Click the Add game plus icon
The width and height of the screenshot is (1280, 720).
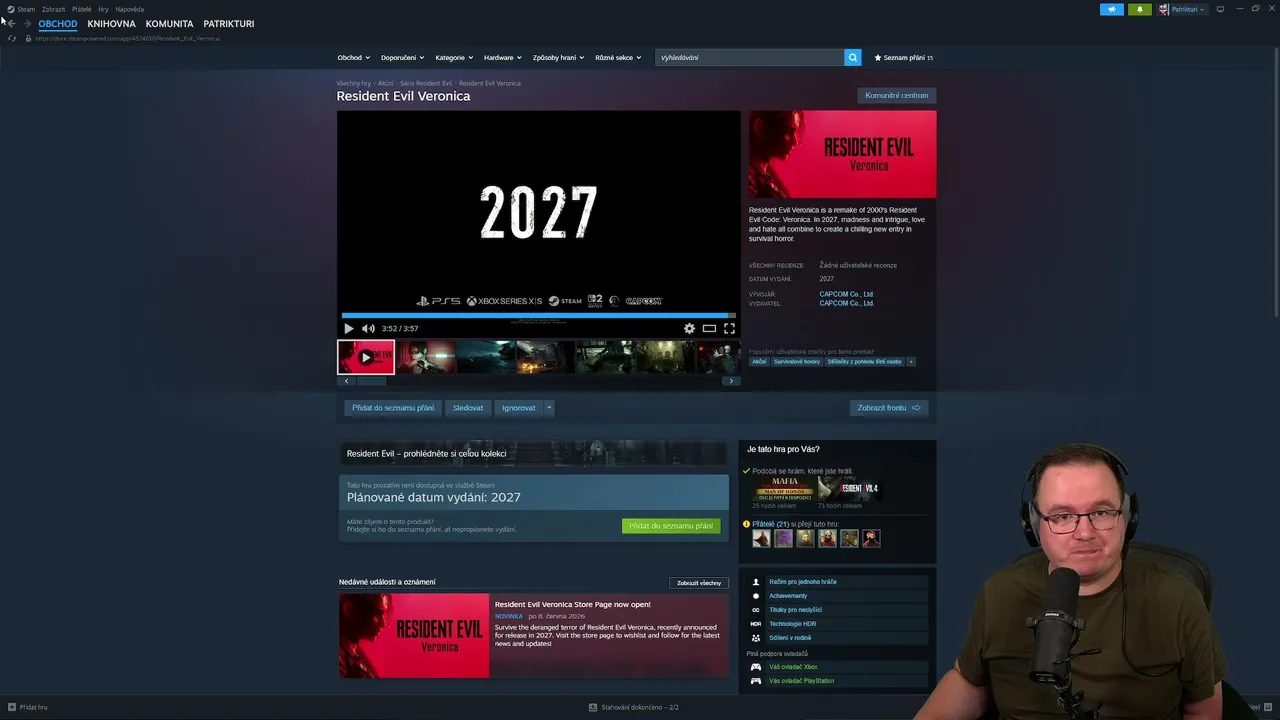(12, 707)
